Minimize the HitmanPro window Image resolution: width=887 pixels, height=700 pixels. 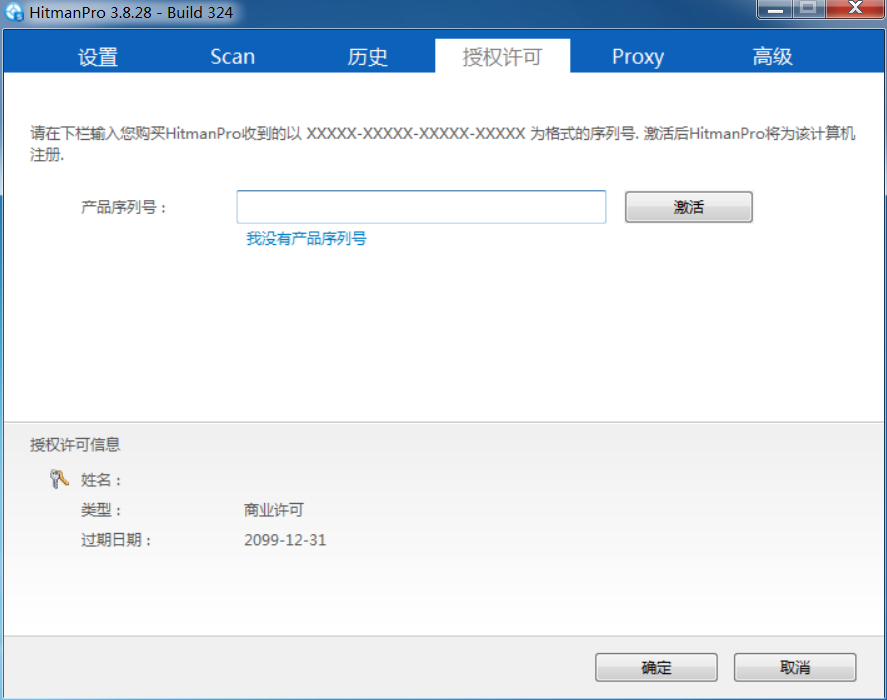pyautogui.click(x=775, y=9)
